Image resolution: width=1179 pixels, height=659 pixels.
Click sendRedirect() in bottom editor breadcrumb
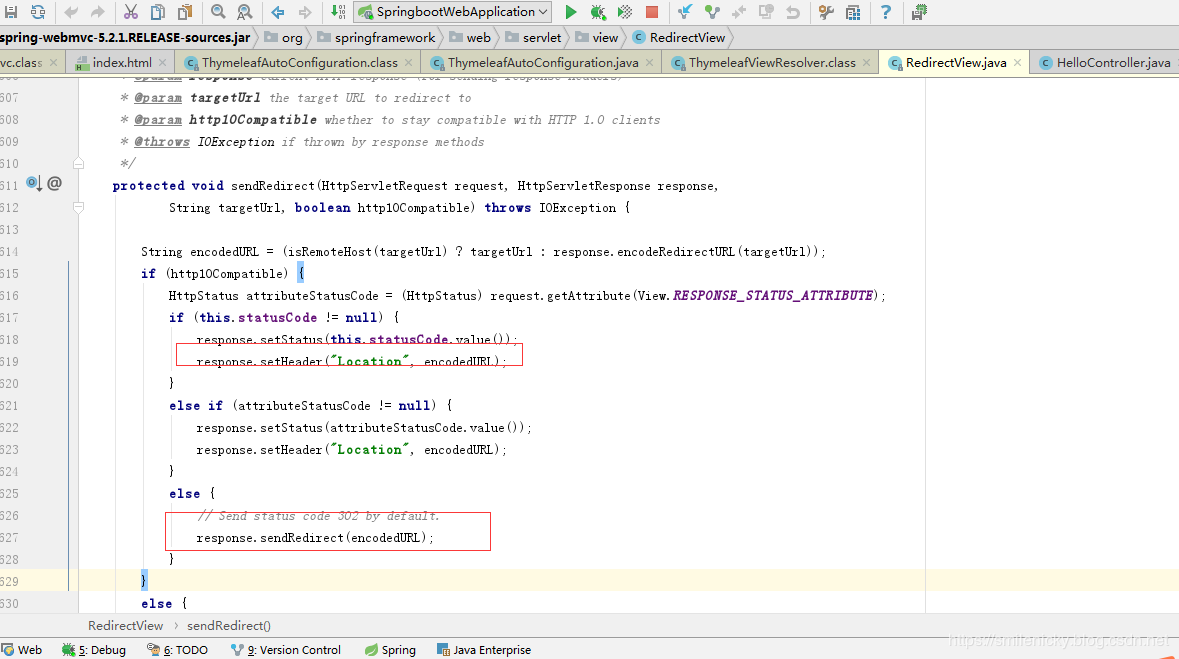pyautogui.click(x=229, y=626)
